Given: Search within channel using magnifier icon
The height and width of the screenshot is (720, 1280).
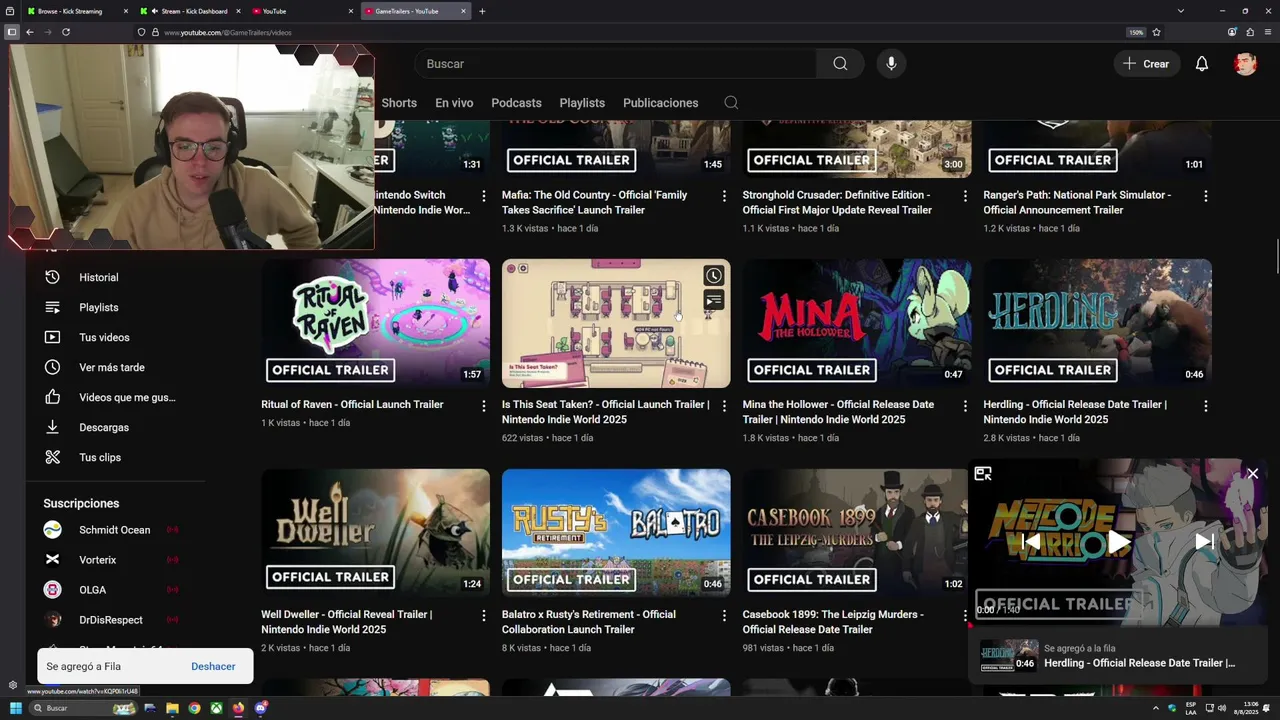Looking at the screenshot, I should (x=731, y=103).
